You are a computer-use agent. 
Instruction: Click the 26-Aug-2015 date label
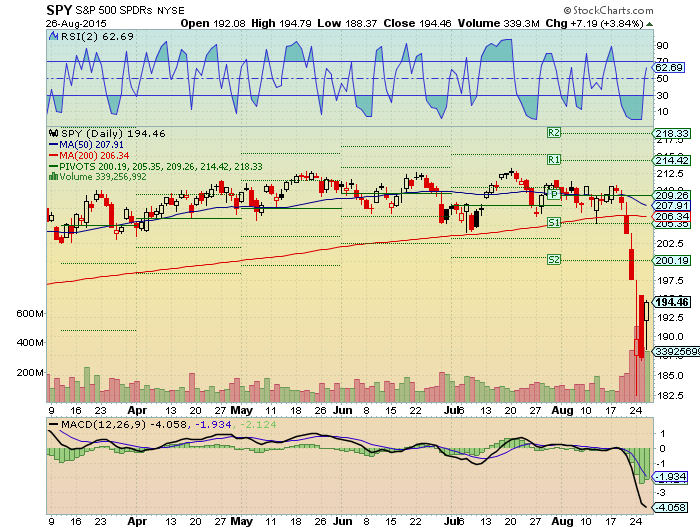click(76, 23)
